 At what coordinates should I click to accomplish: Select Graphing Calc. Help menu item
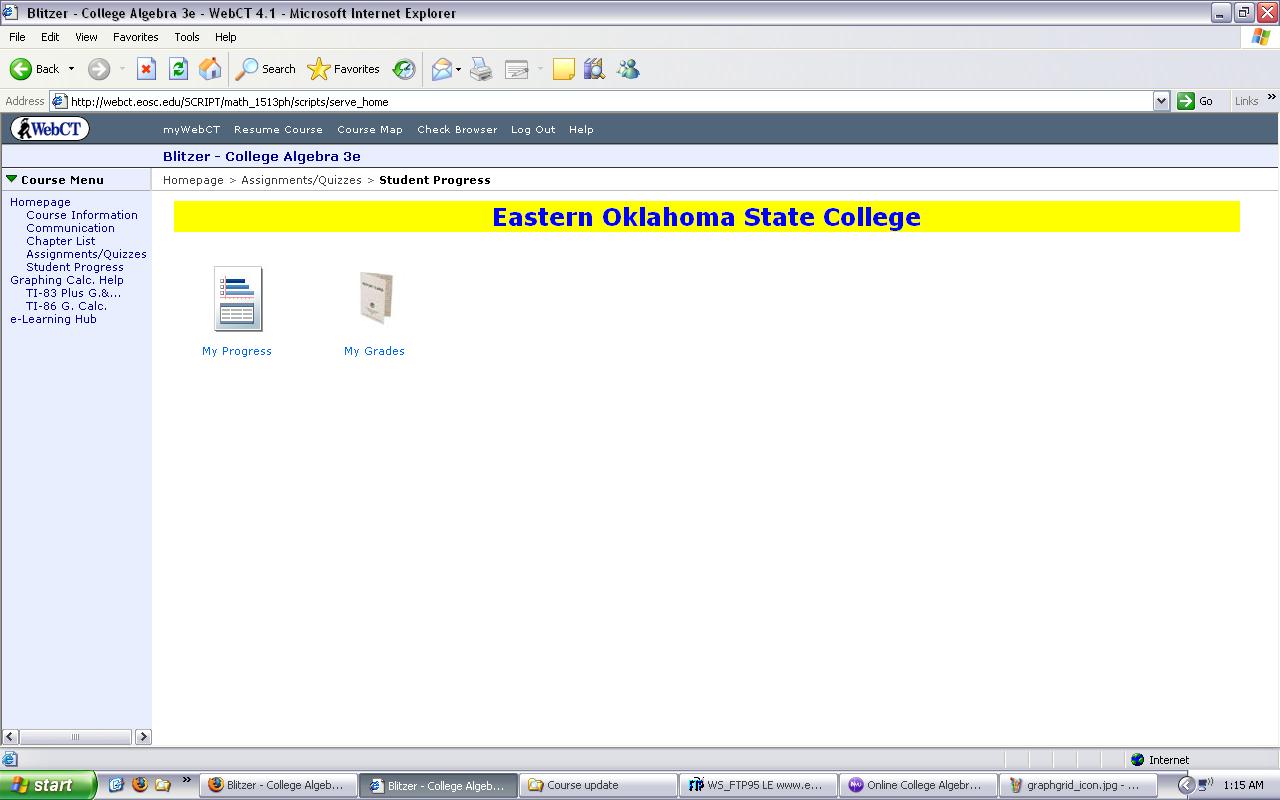(x=67, y=280)
